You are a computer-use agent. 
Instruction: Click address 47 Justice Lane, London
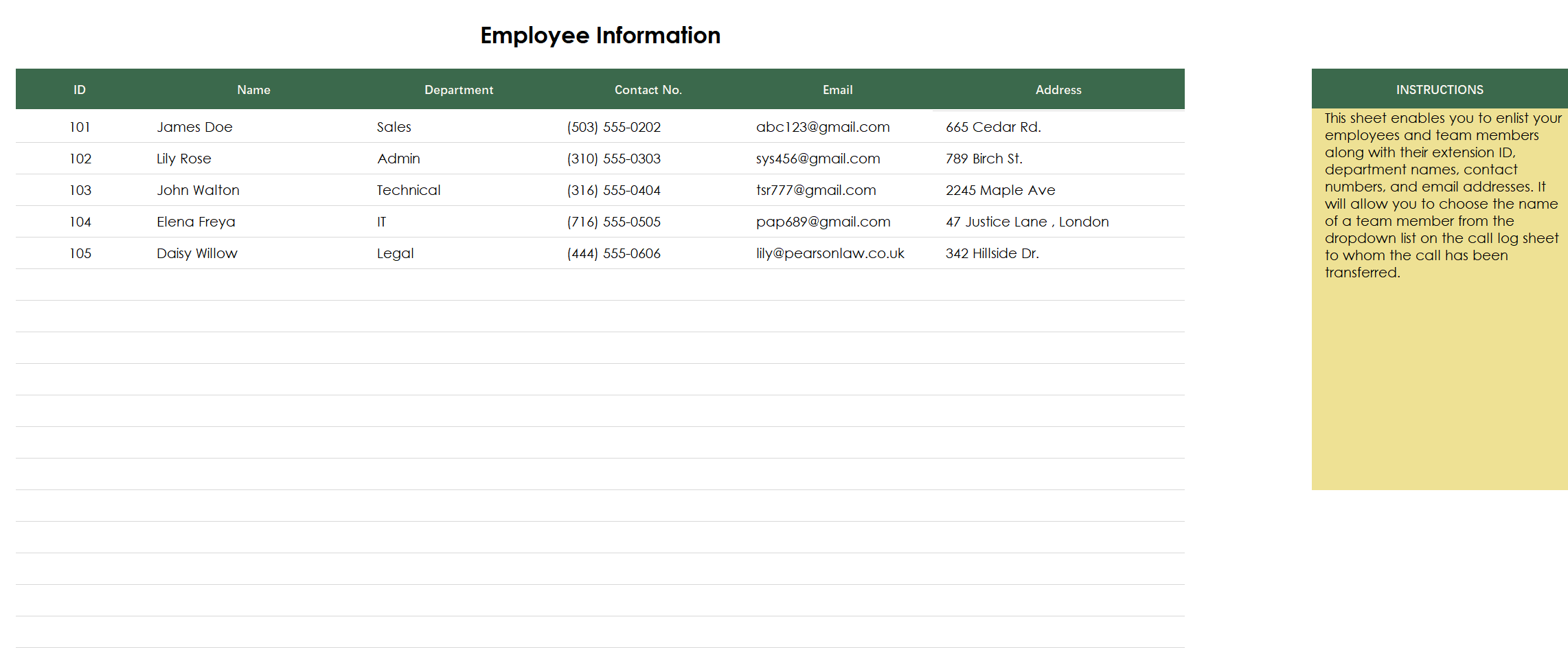click(x=1027, y=222)
